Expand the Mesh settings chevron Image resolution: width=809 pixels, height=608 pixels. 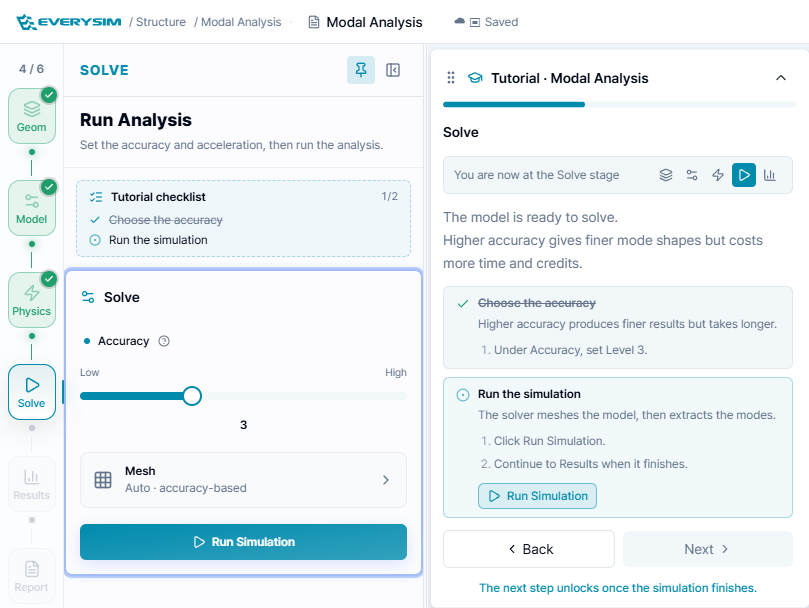(386, 480)
